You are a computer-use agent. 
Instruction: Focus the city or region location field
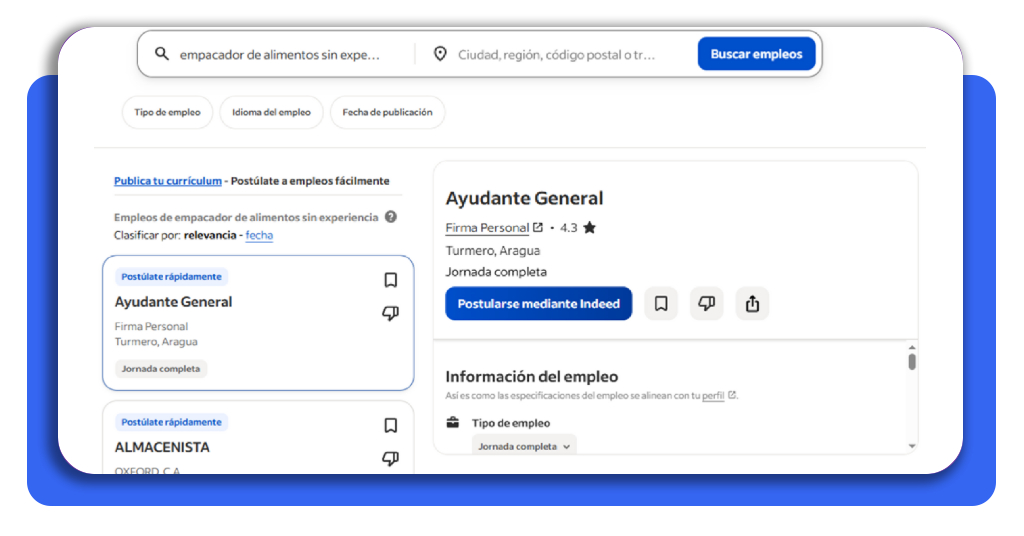(556, 54)
